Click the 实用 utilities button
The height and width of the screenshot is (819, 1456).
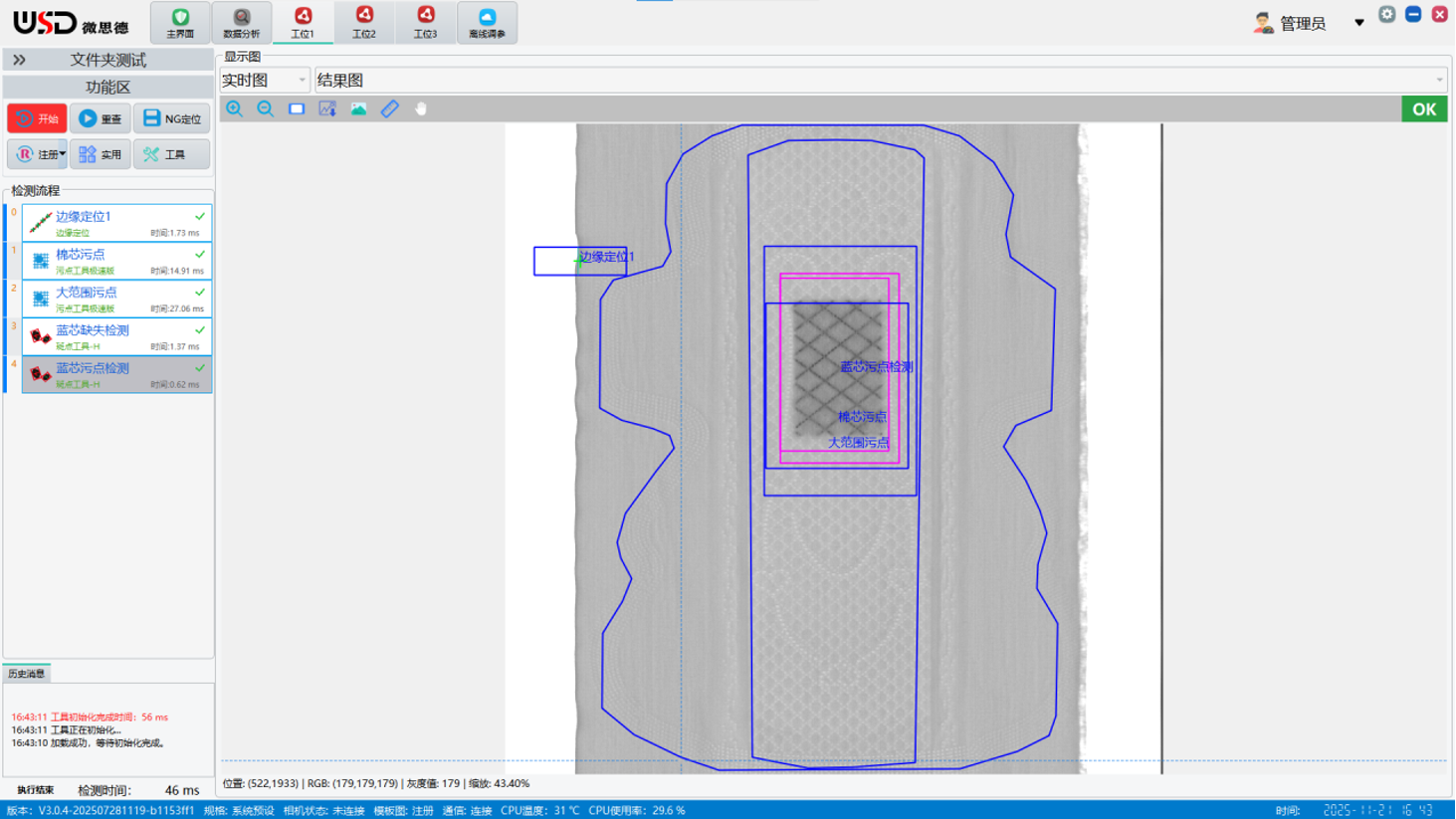click(x=101, y=154)
